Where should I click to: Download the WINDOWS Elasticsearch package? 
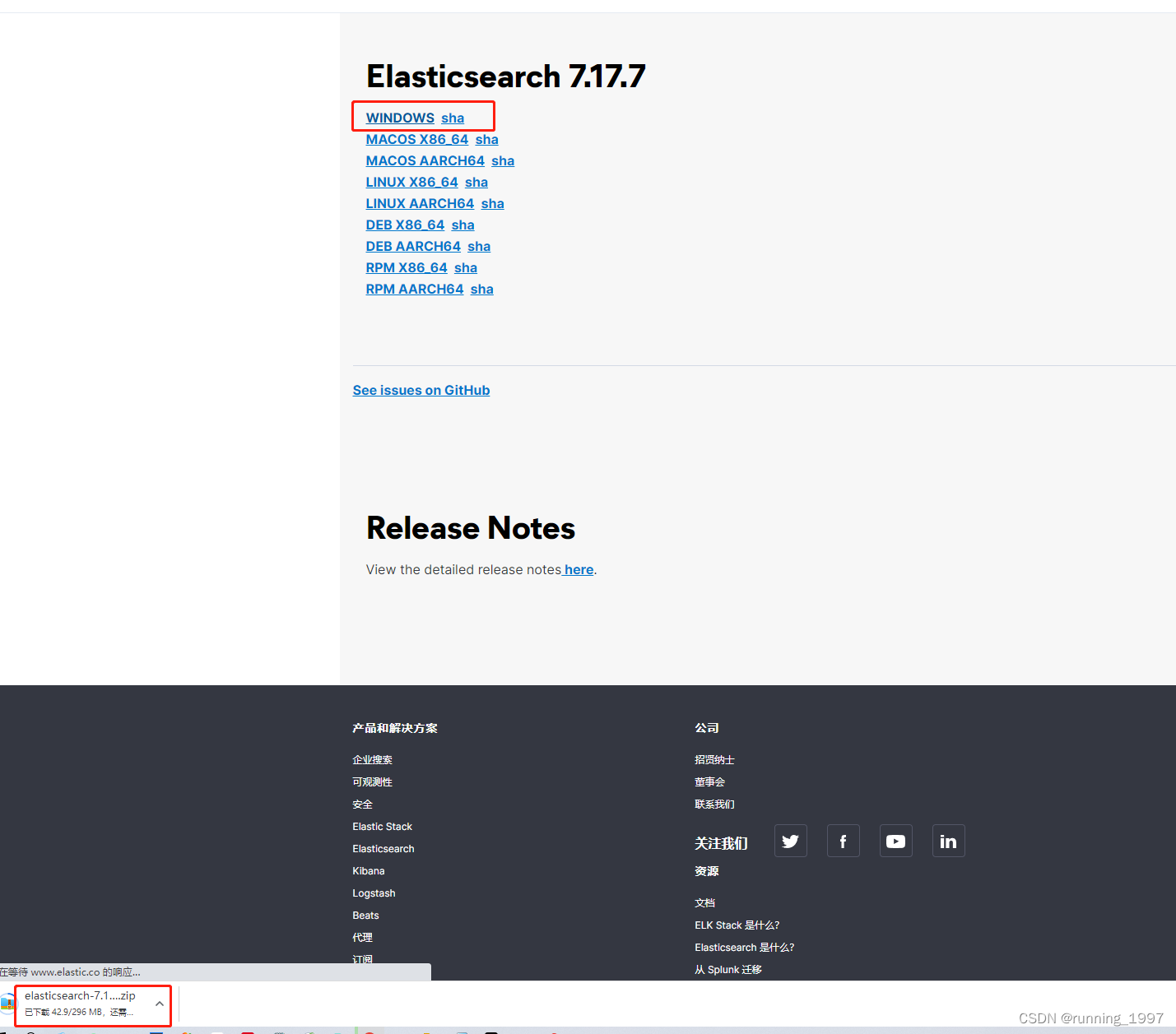point(400,118)
